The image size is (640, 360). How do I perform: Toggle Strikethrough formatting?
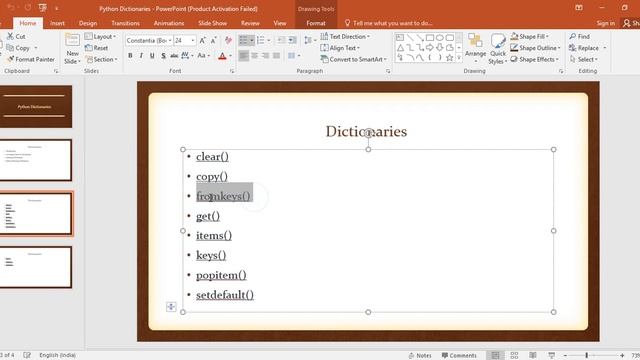coord(174,56)
